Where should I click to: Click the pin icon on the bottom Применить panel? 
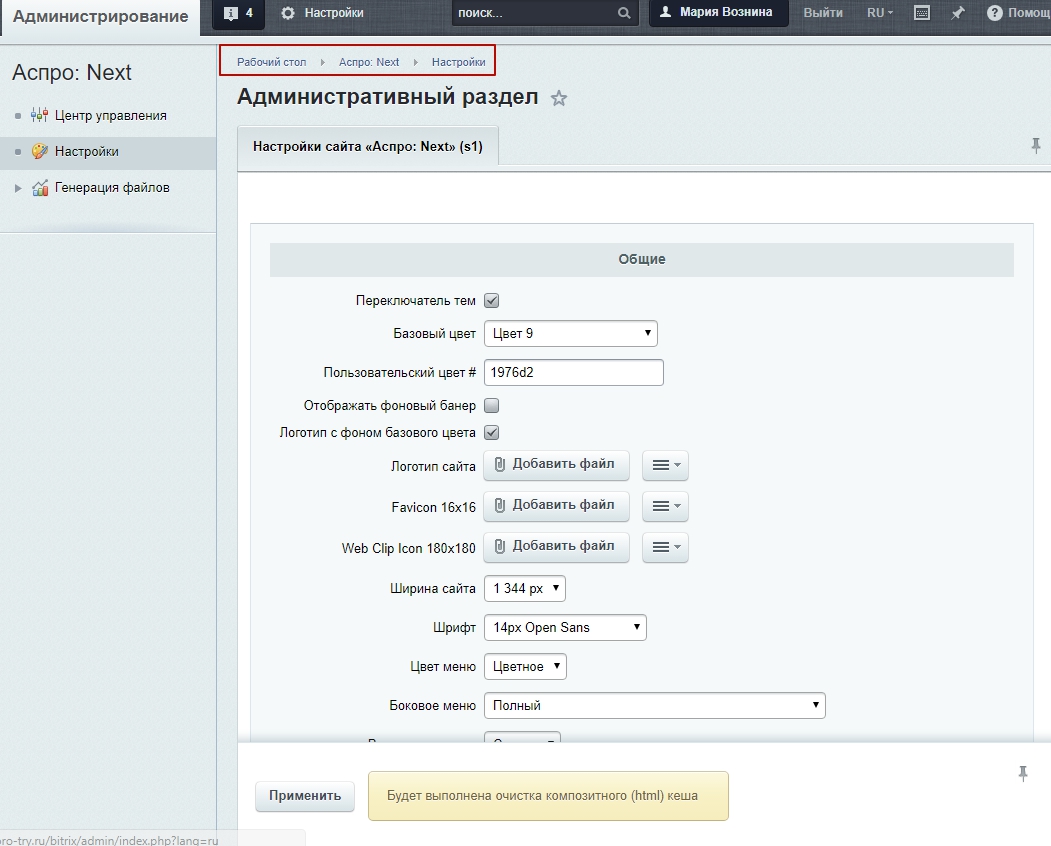1023,774
